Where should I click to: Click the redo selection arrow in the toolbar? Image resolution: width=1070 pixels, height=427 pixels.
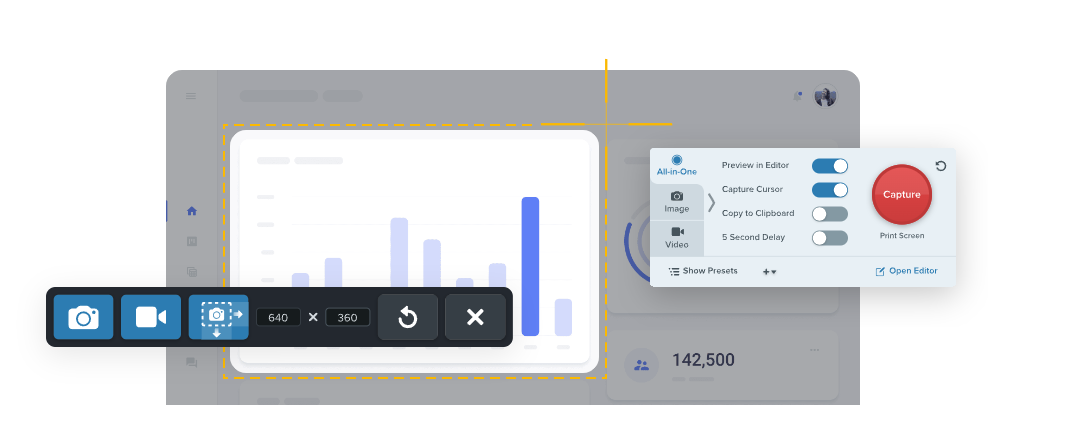point(408,317)
